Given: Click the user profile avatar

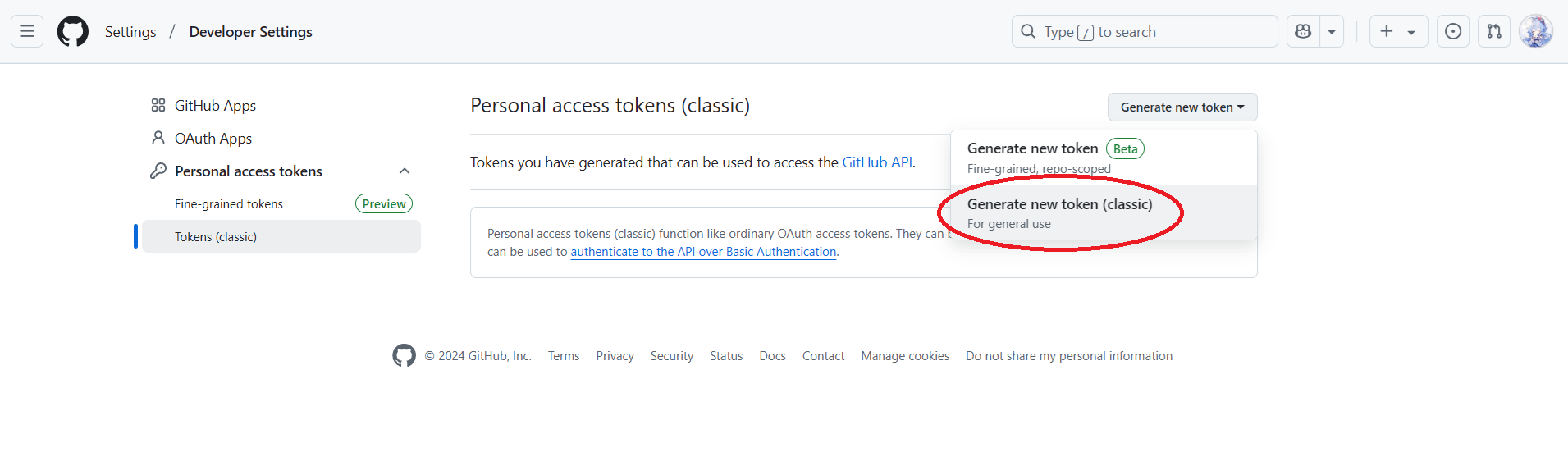Looking at the screenshot, I should 1535,31.
